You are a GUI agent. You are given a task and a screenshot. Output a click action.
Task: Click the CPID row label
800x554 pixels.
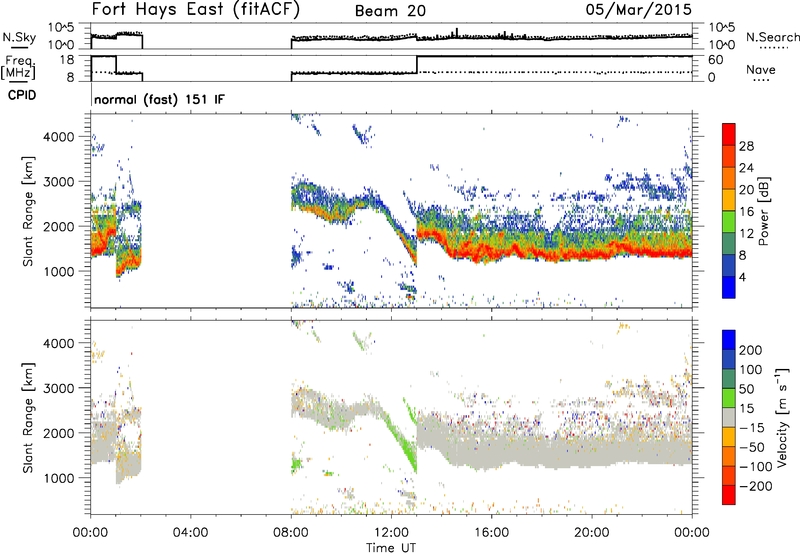pyautogui.click(x=22, y=95)
